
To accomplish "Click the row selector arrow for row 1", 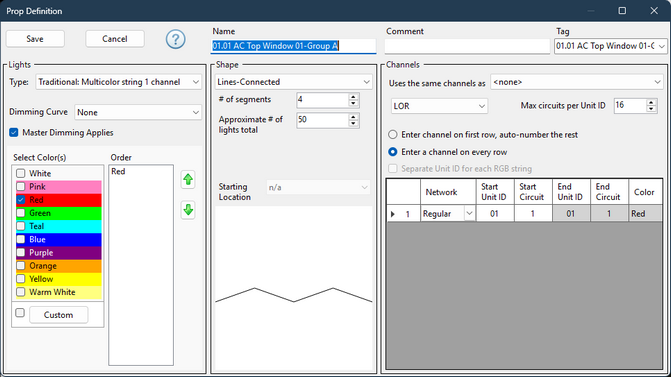I will 393,214.
